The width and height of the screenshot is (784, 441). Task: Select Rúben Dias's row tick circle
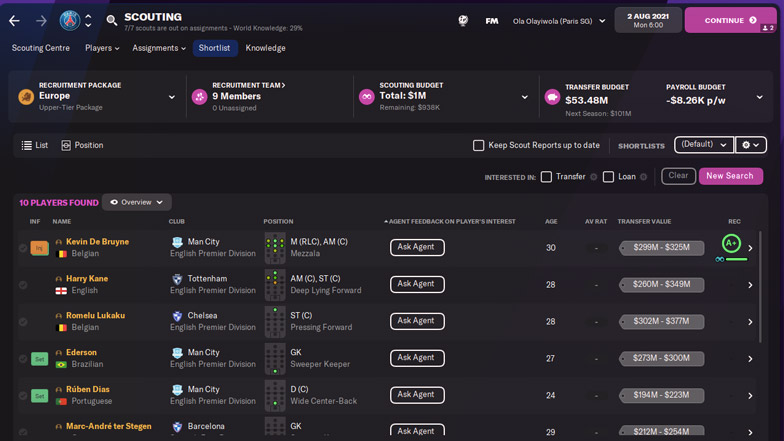click(23, 396)
